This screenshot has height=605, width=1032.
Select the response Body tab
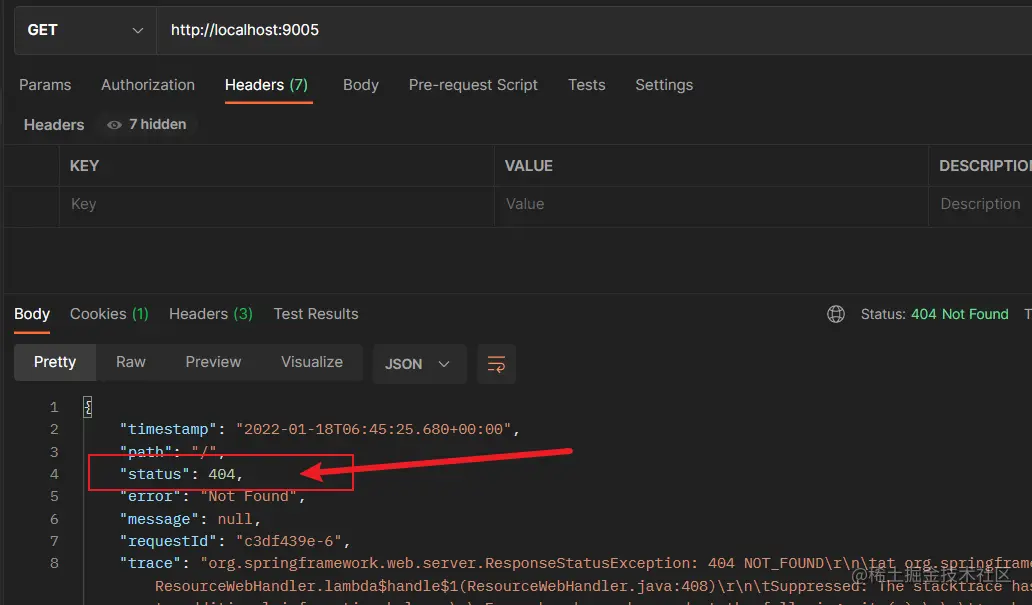tap(32, 314)
